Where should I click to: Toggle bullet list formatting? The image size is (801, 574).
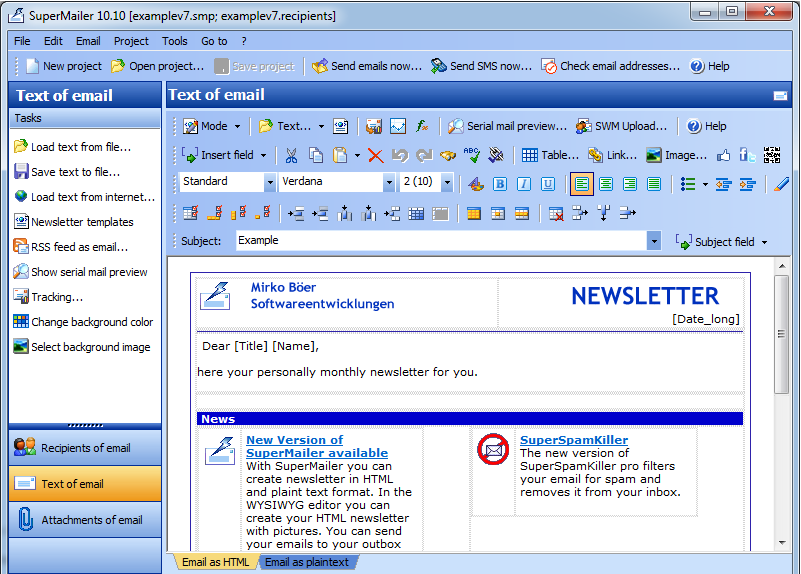click(688, 184)
